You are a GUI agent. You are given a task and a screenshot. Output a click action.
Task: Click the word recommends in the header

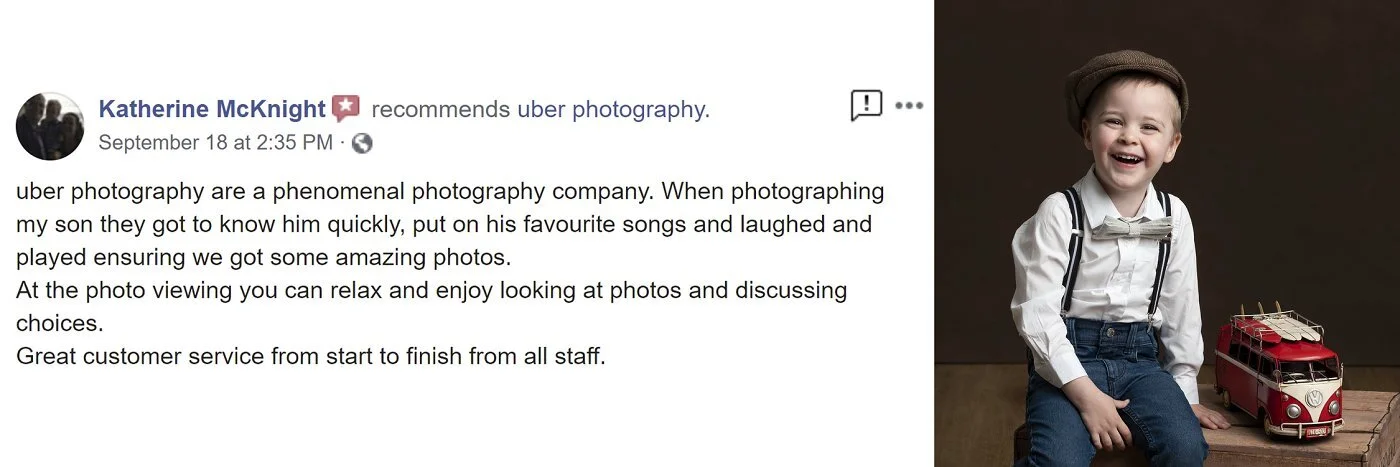pyautogui.click(x=441, y=109)
